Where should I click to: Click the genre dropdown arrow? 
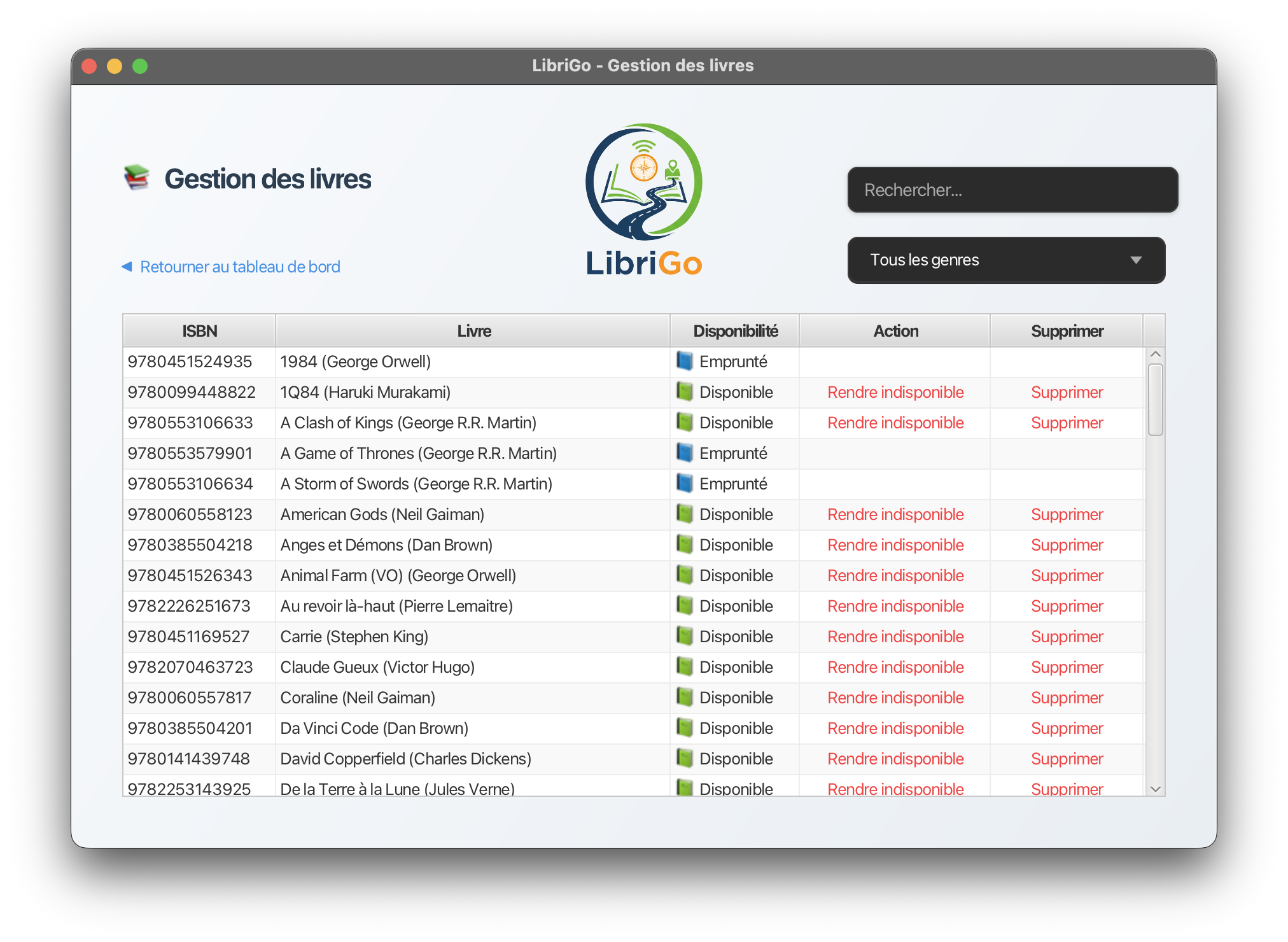point(1136,260)
